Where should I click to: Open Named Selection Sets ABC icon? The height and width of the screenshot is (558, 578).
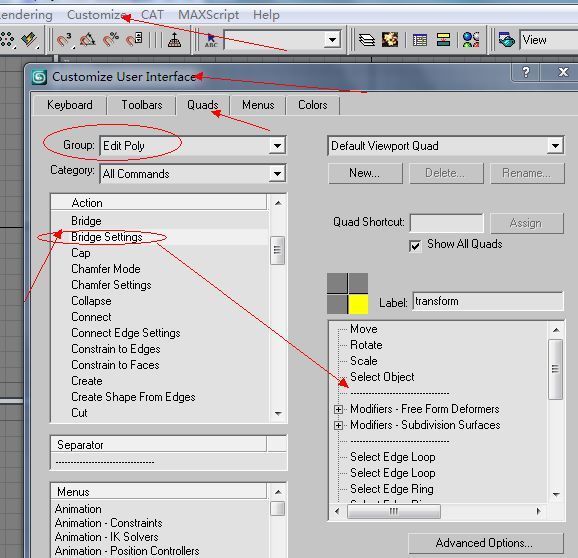pos(211,40)
